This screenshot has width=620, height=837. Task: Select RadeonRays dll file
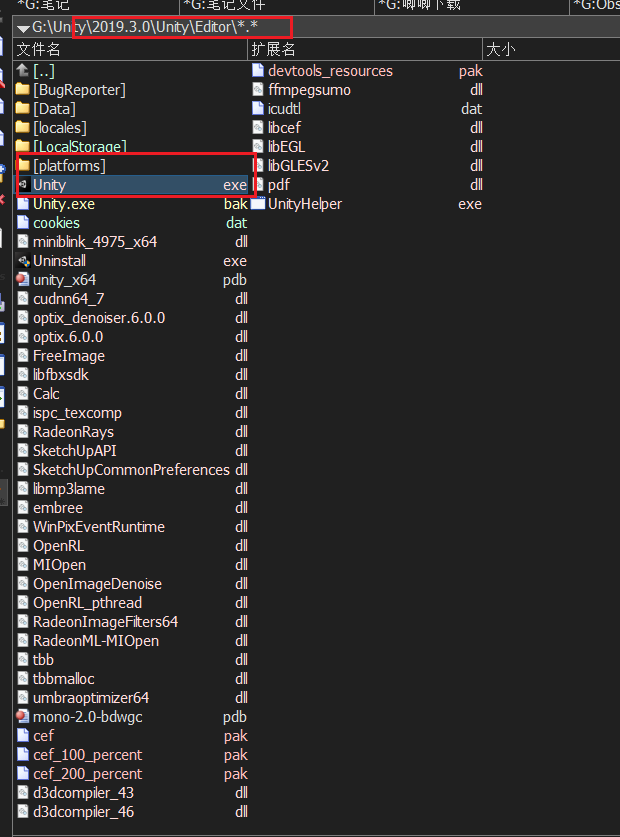coord(132,432)
